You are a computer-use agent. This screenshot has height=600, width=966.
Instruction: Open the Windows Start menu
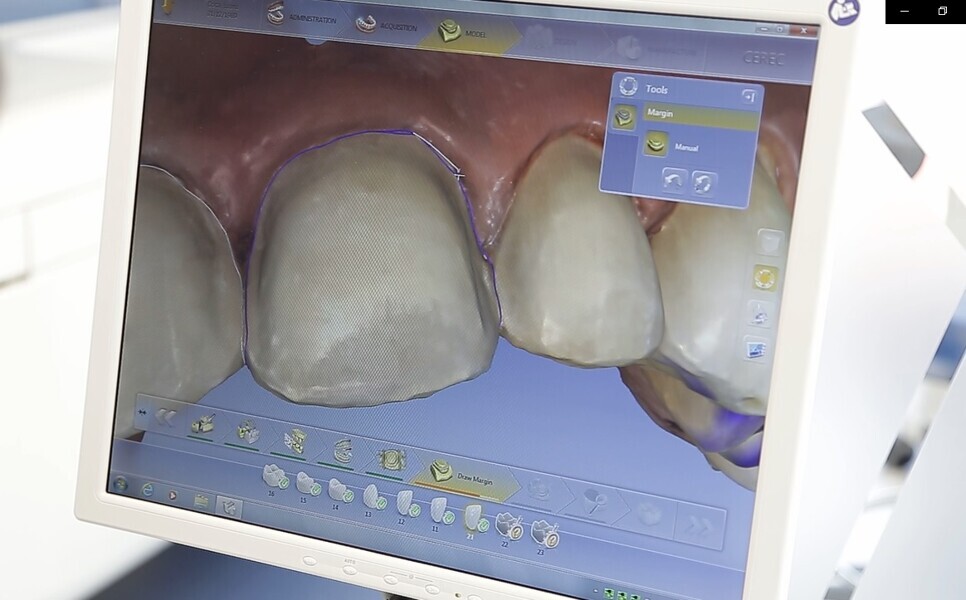pos(120,485)
